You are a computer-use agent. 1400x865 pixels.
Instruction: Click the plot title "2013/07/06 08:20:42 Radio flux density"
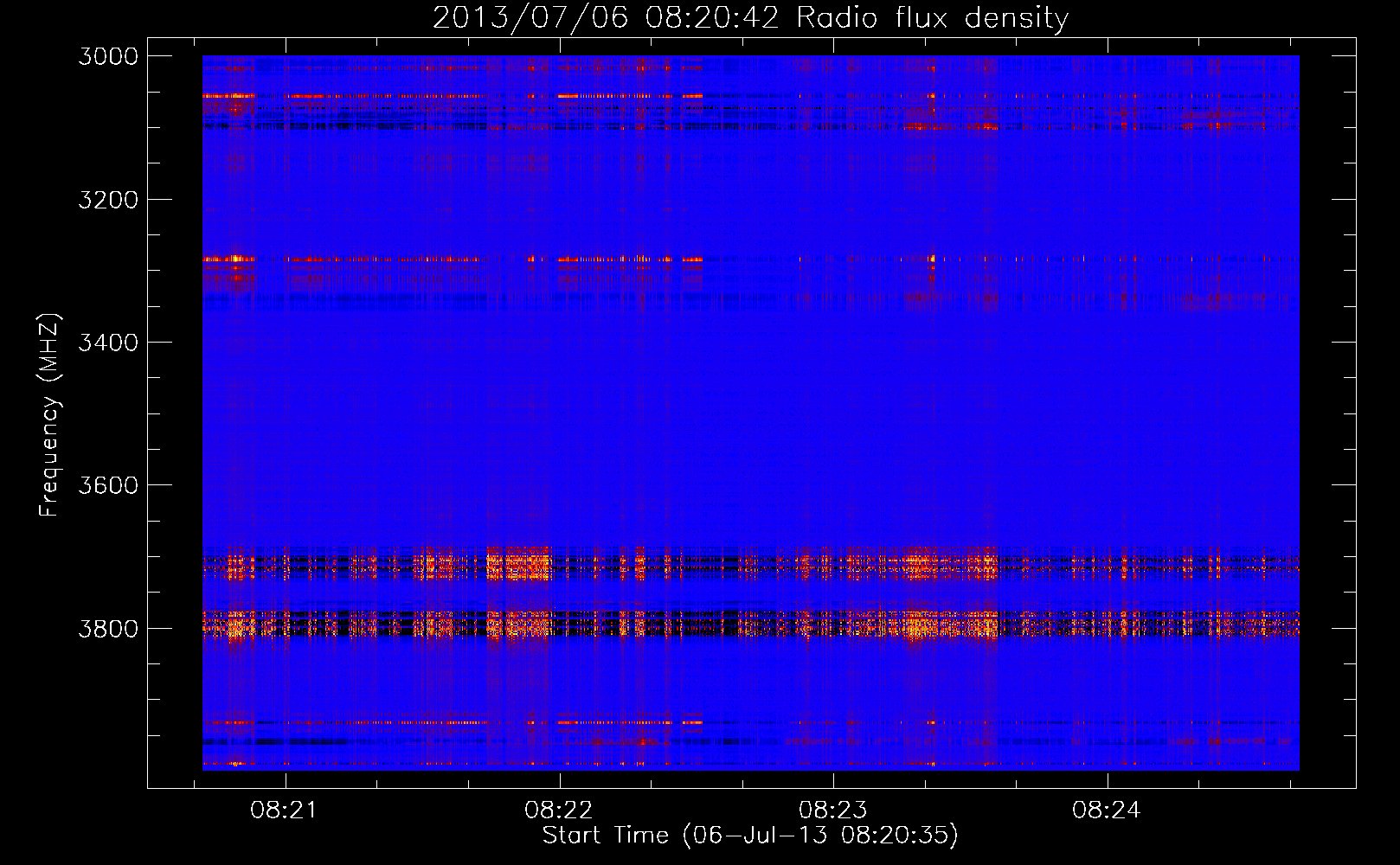tap(750, 17)
